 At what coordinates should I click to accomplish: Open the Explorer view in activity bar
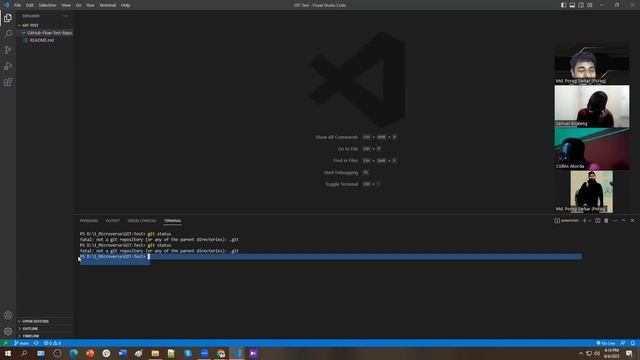tap(8, 18)
